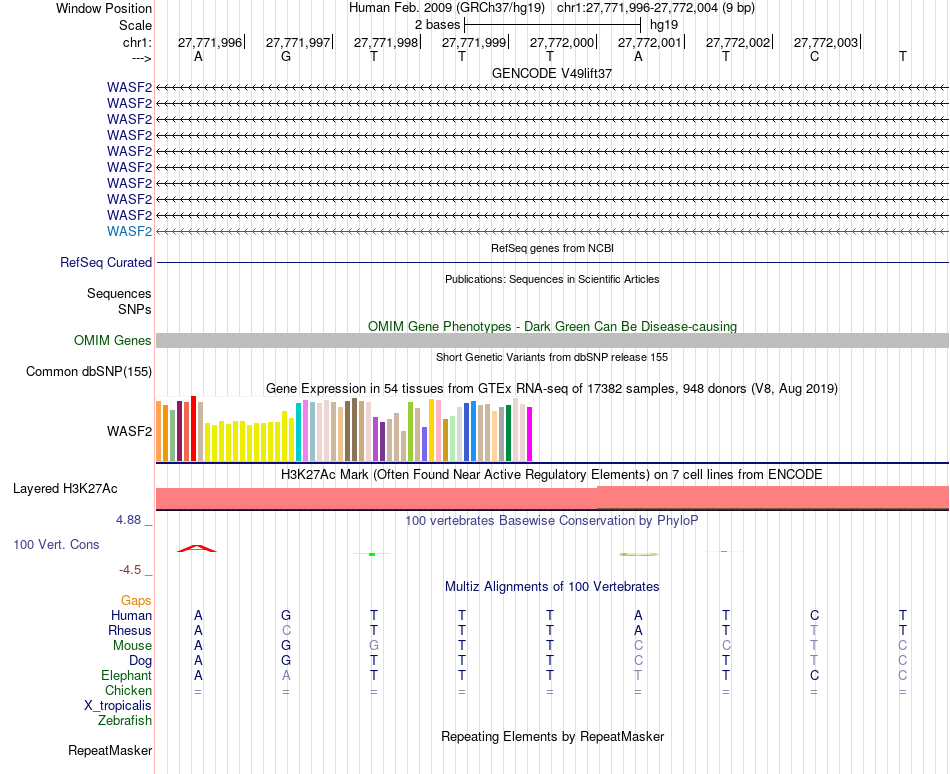Click the Rhesus alignment row label
The height and width of the screenshot is (774, 950).
point(130,631)
